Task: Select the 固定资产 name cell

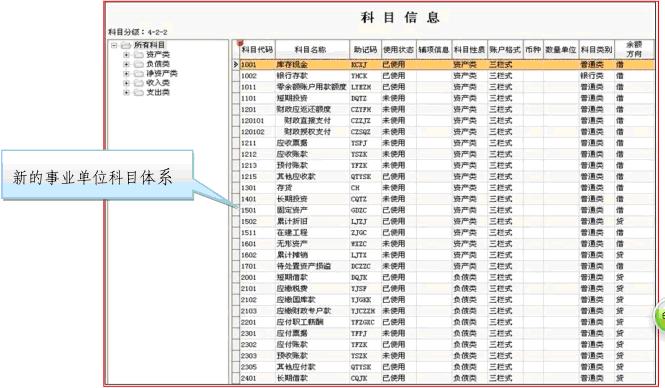Action: pyautogui.click(x=312, y=210)
